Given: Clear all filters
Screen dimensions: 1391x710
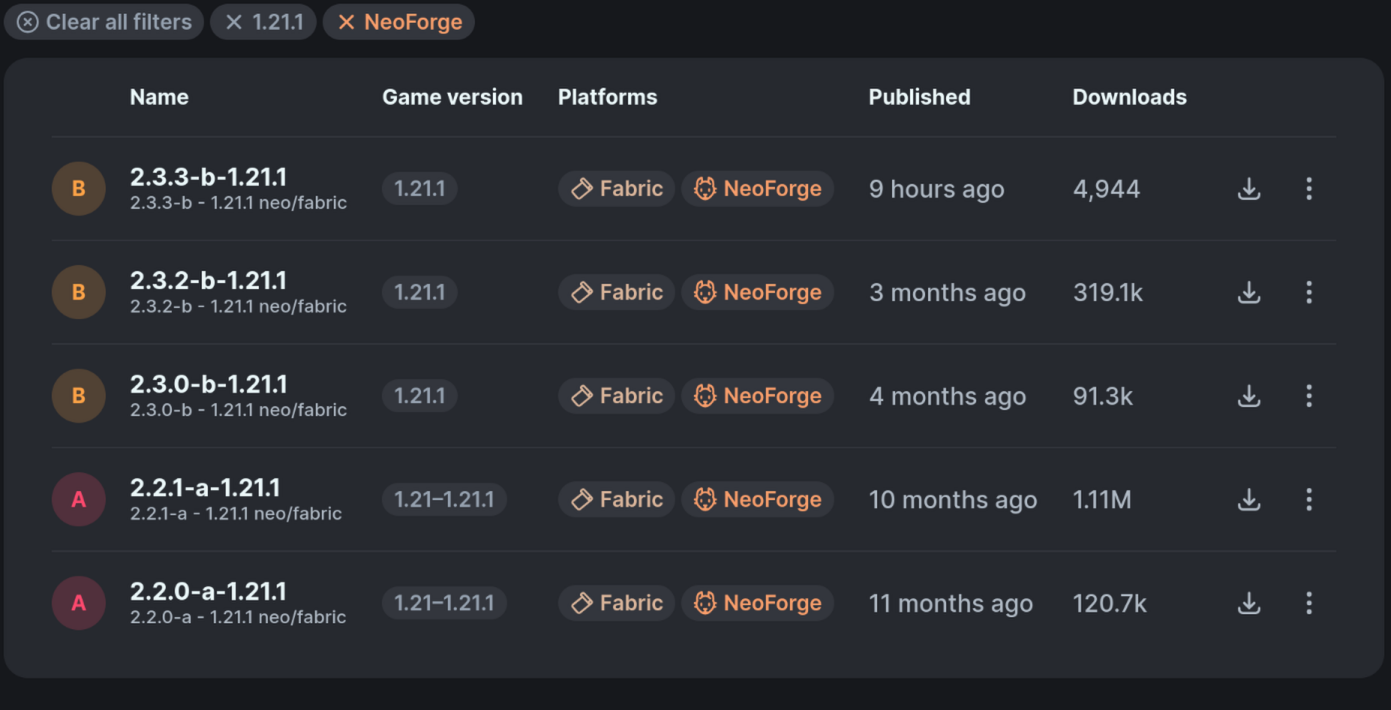Looking at the screenshot, I should click(x=104, y=22).
